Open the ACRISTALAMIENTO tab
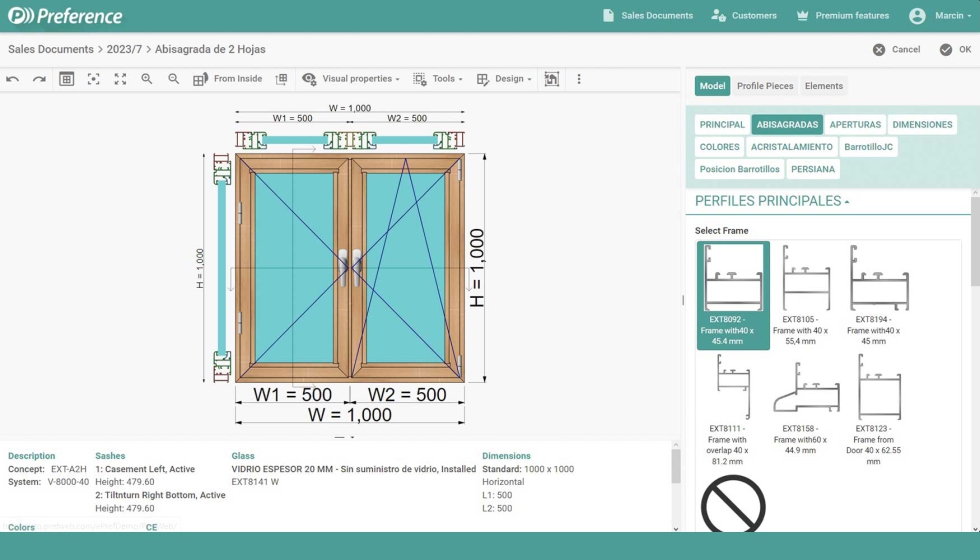Image resolution: width=980 pixels, height=560 pixels. pos(792,147)
